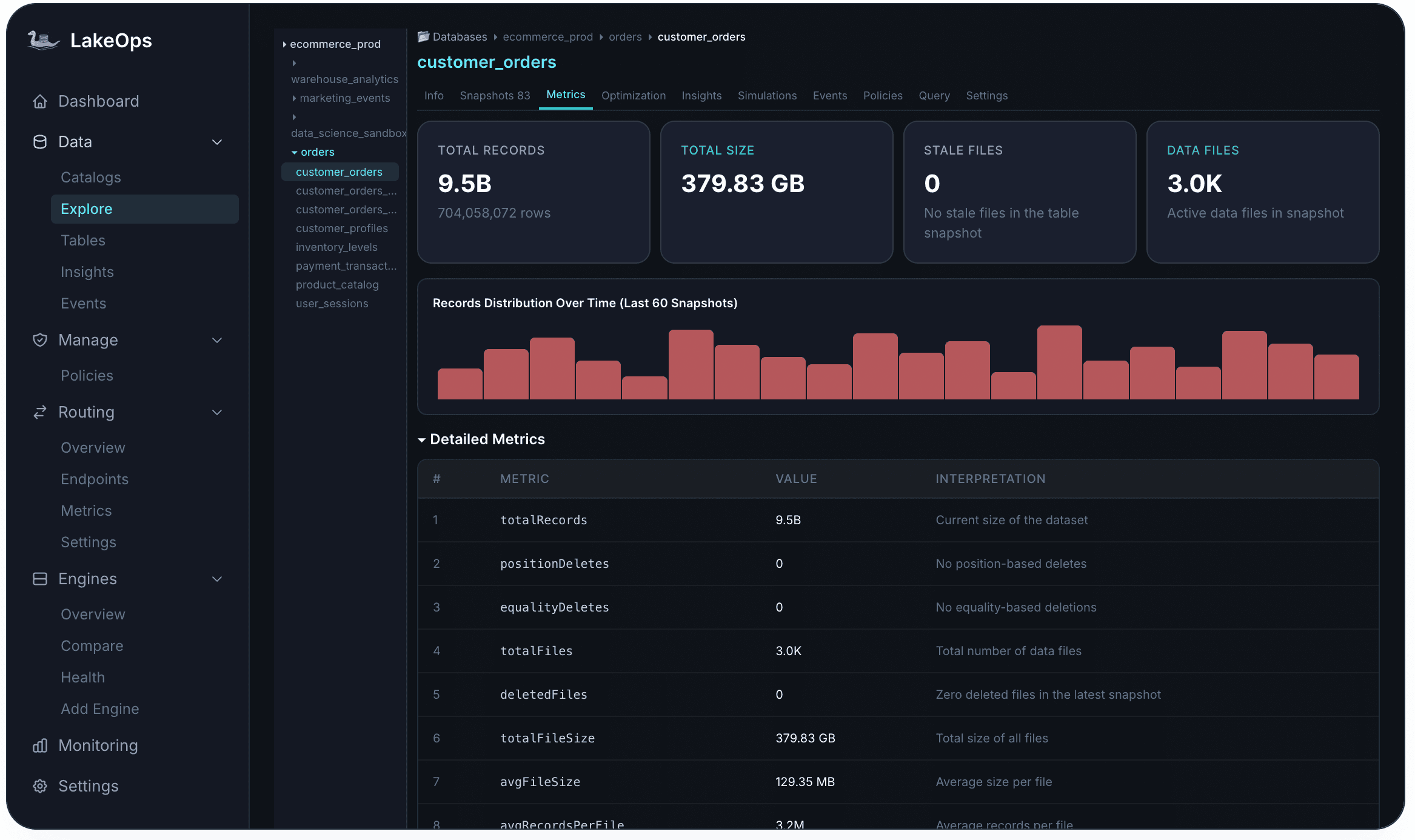Viewport: 1415px width, 840px height.
Task: Click the avgFileSize metric row
Action: point(898,782)
